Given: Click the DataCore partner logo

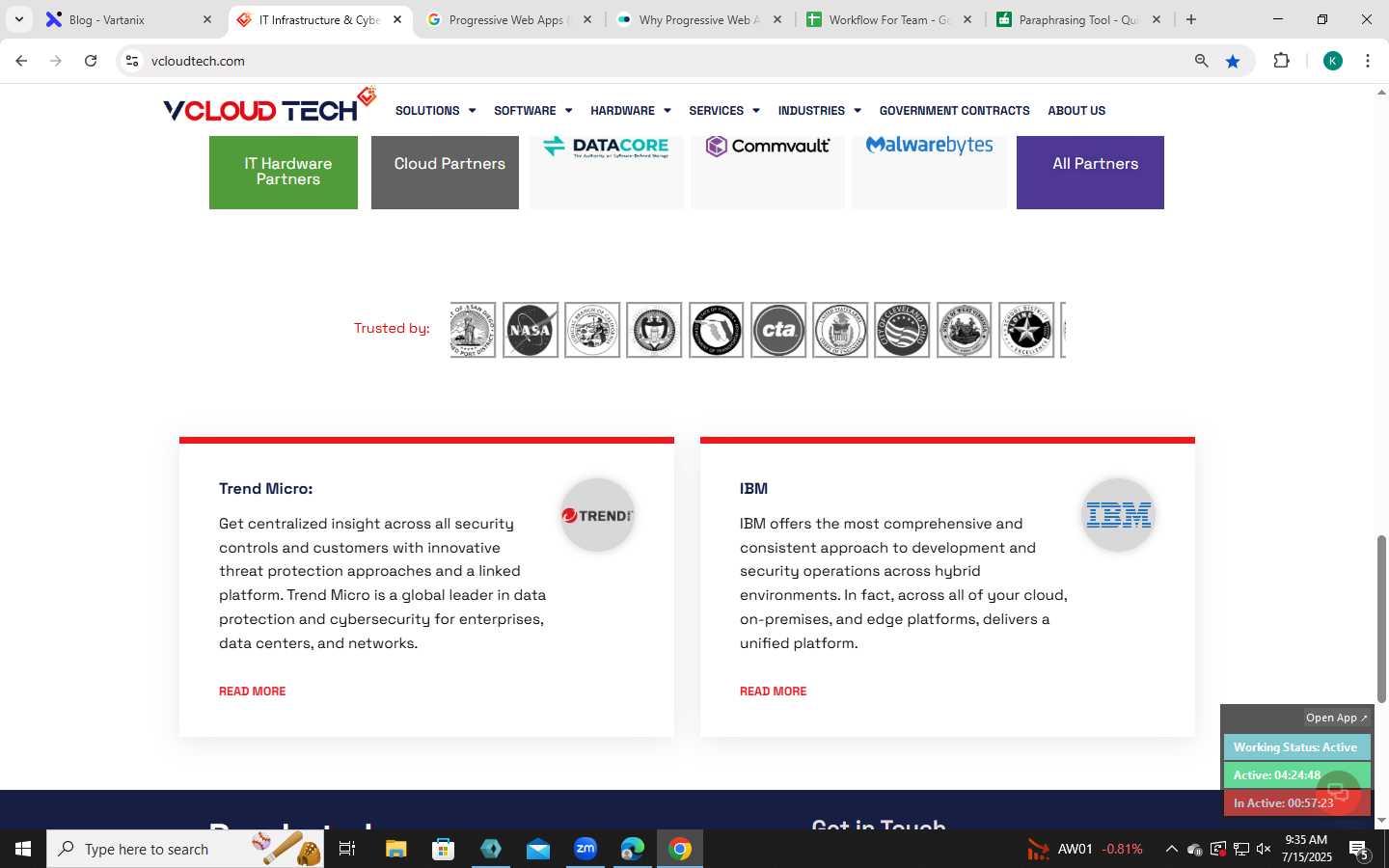Looking at the screenshot, I should (606, 147).
